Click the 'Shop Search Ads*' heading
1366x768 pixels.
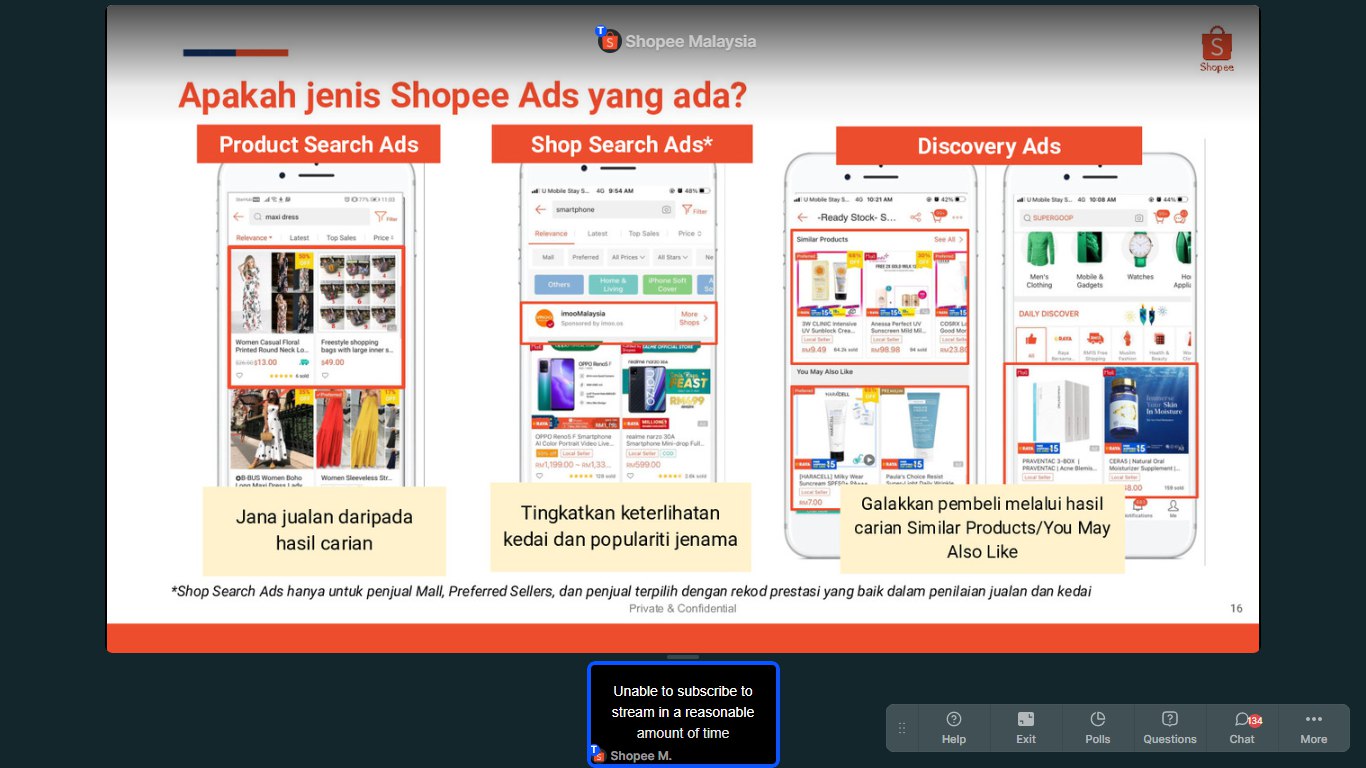coord(621,144)
